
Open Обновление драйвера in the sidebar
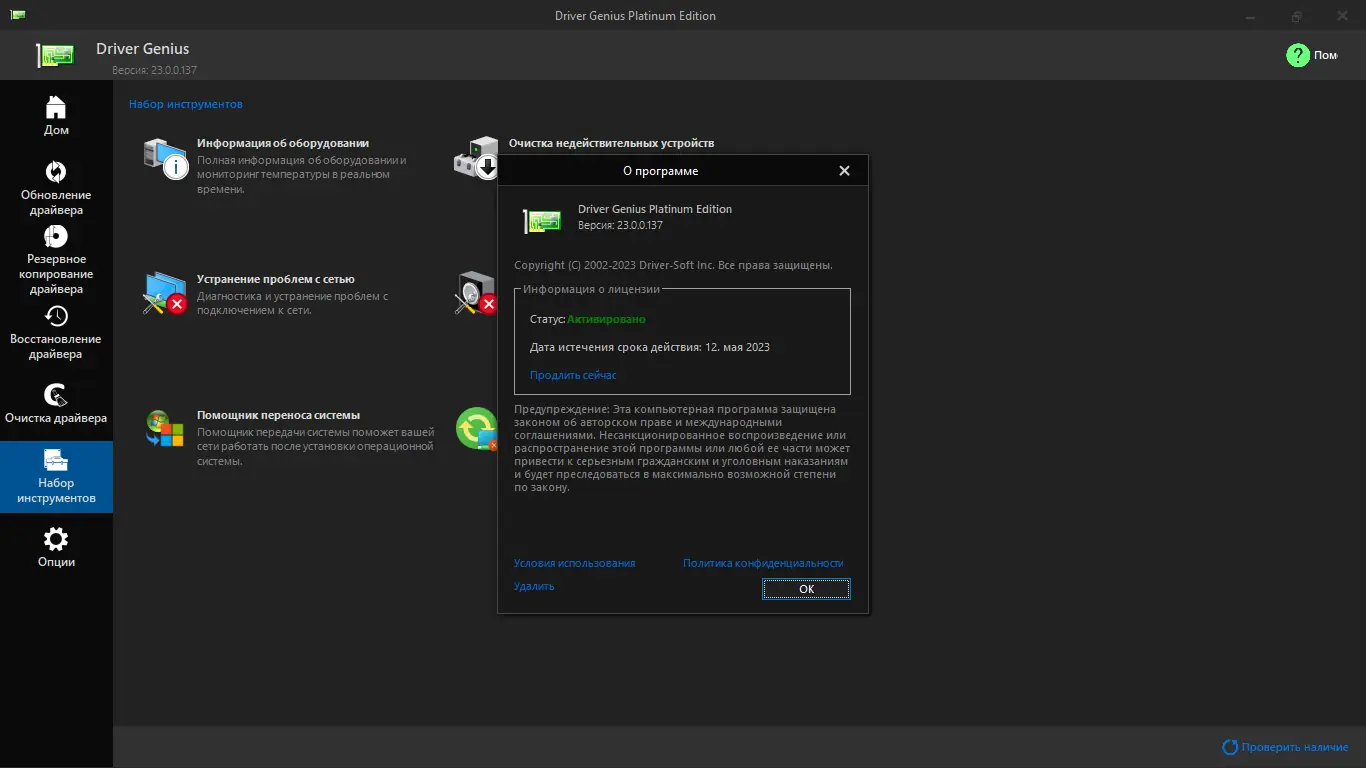(x=56, y=188)
